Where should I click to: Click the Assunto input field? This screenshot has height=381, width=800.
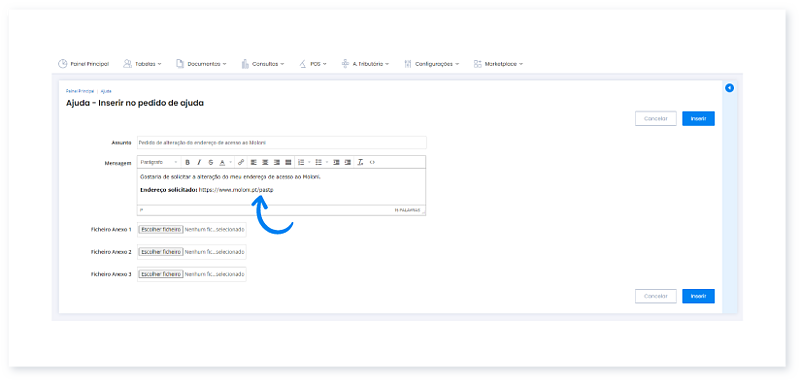tap(282, 143)
